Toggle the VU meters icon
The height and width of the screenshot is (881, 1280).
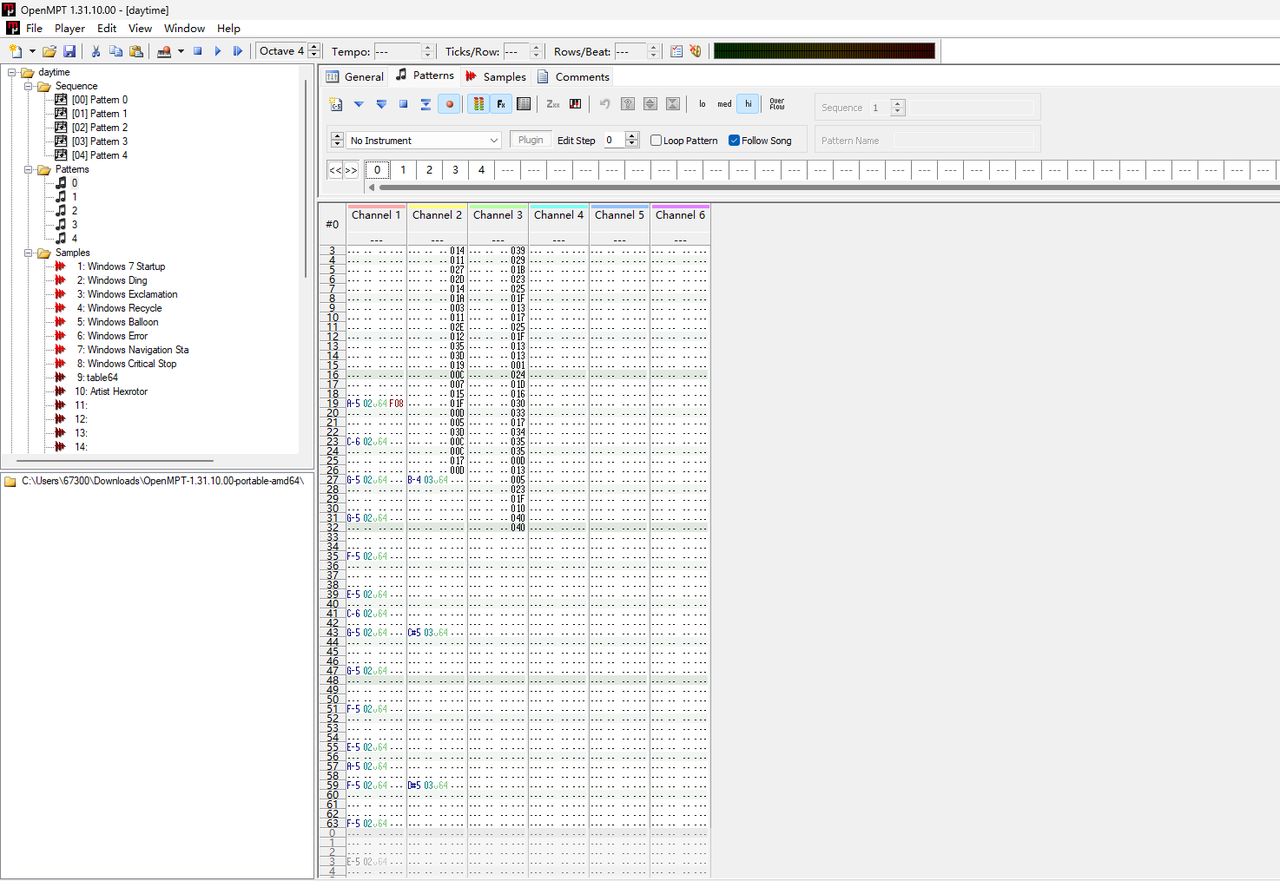click(x=479, y=104)
